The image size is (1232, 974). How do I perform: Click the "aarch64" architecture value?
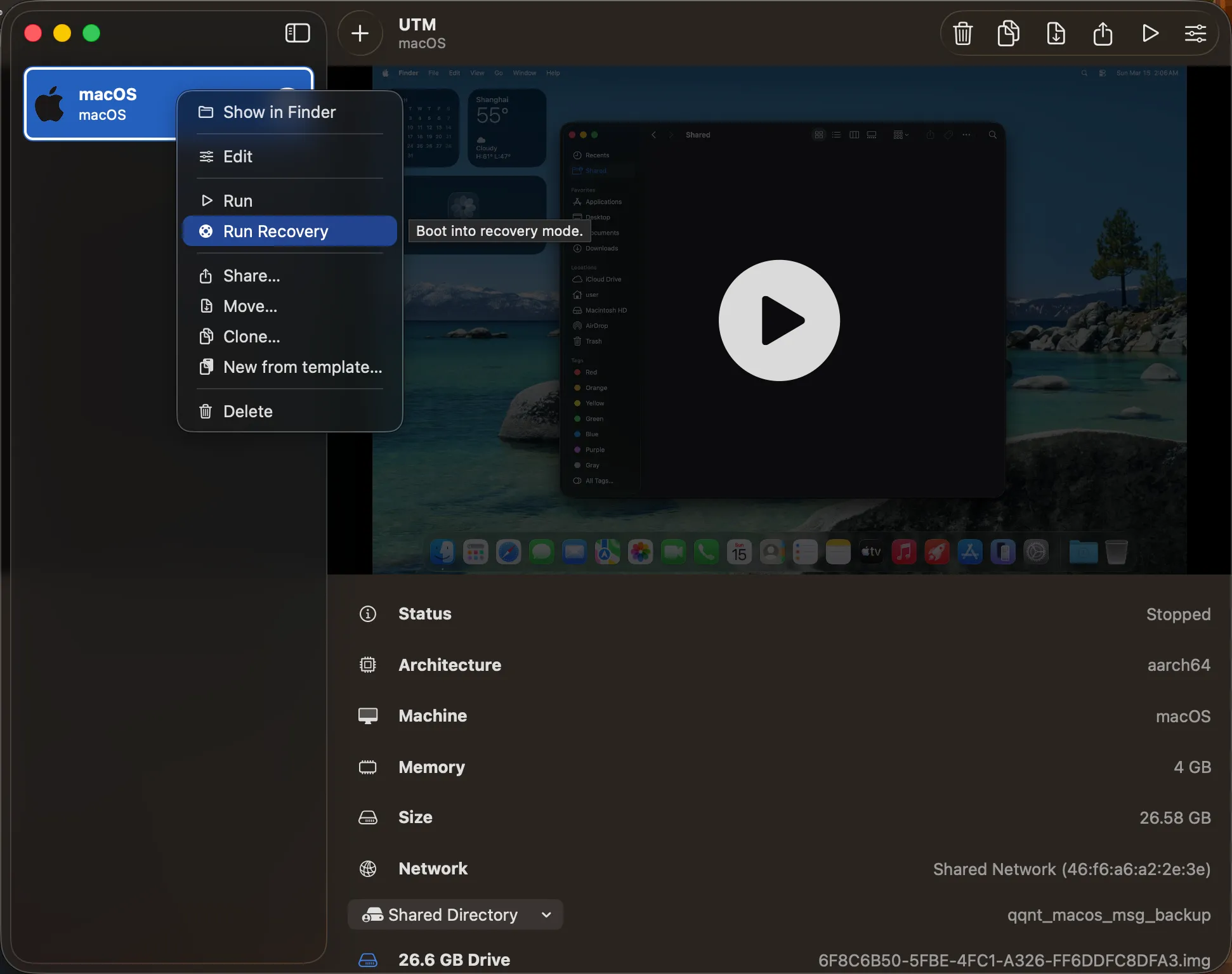tap(1179, 665)
